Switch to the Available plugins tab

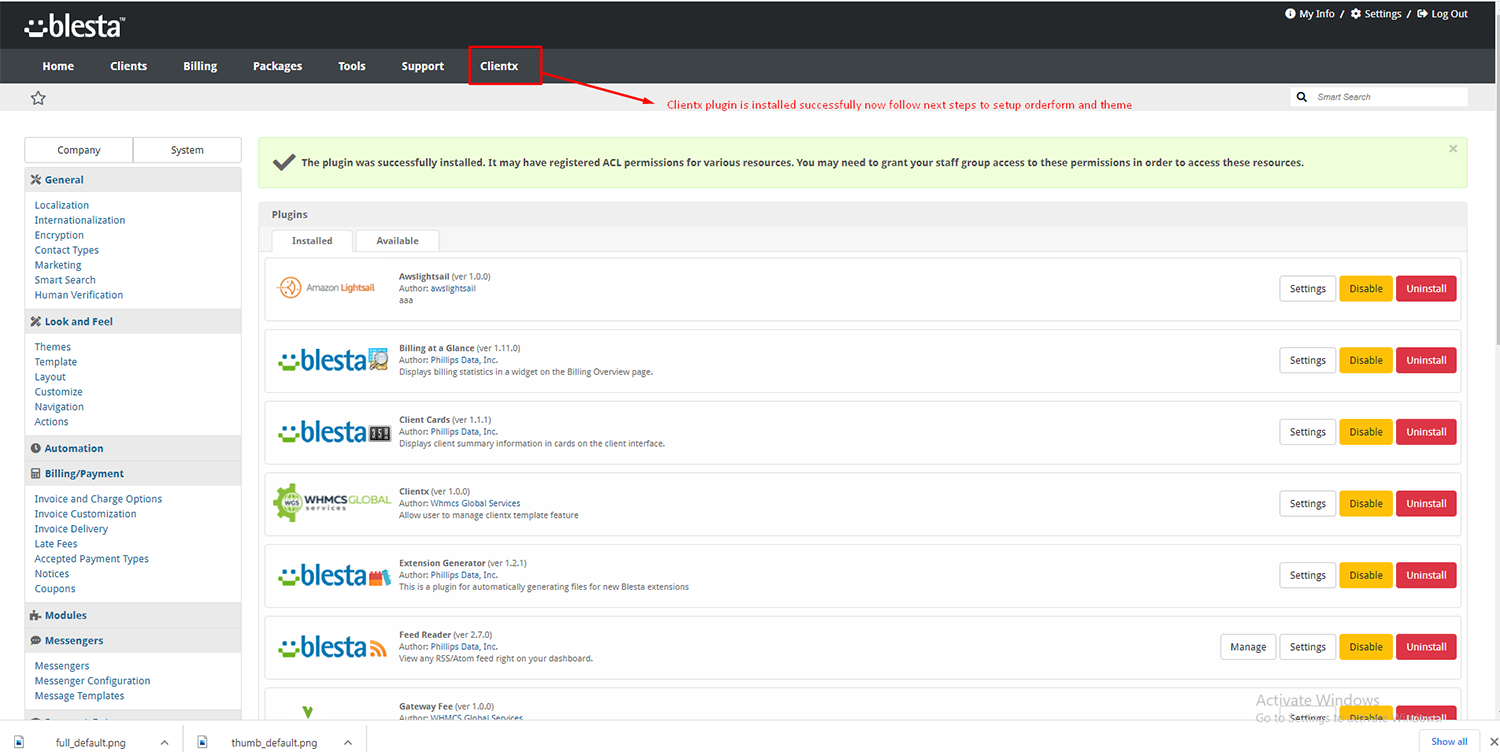pos(397,241)
